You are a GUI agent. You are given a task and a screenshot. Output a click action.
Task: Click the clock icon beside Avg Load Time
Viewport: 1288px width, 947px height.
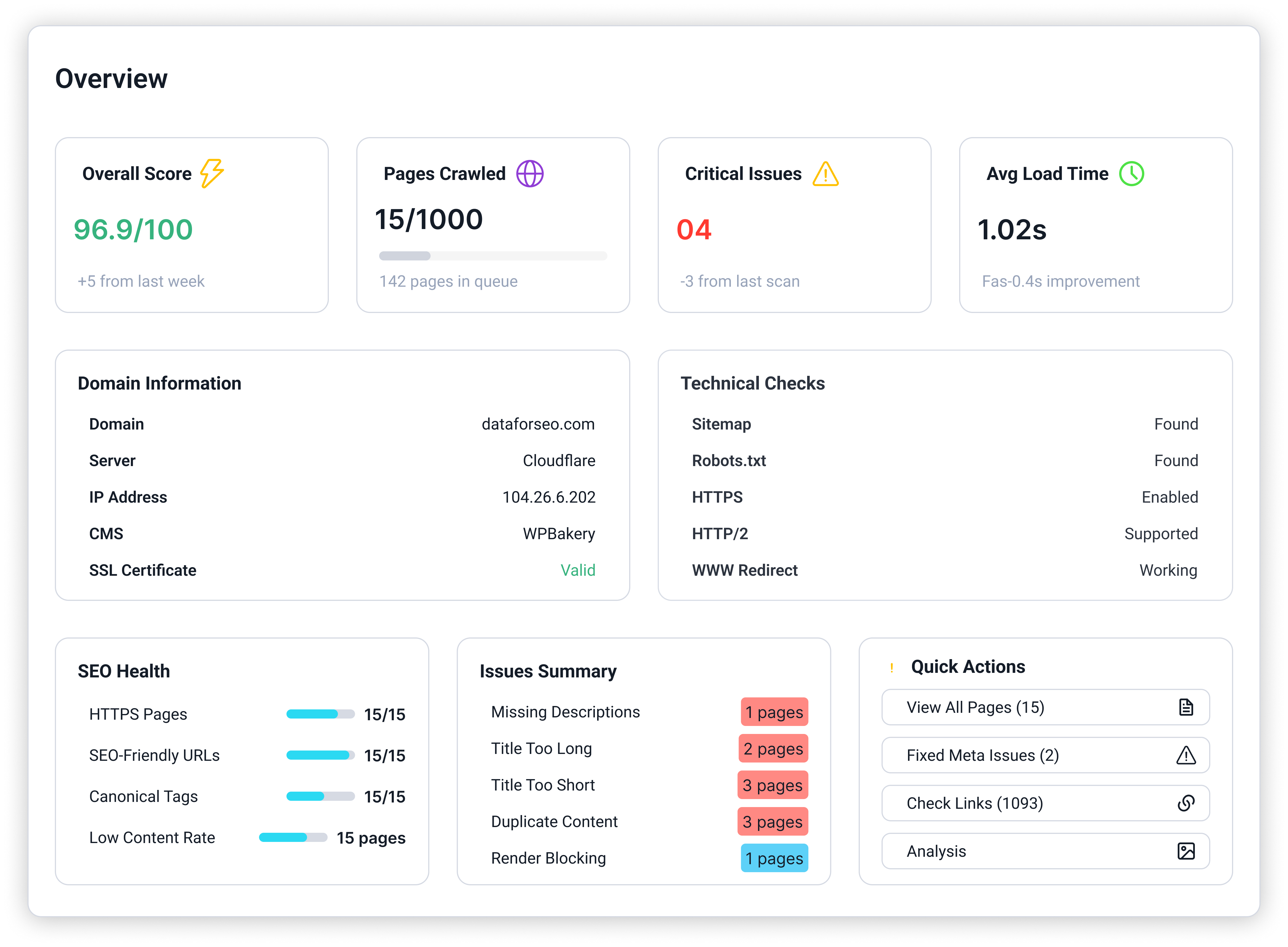(x=1131, y=173)
